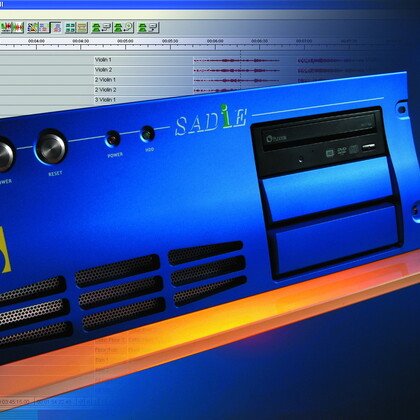The image size is (420, 420).
Task: Click the RESET button on the SADiE unit
Action: [x=51, y=148]
